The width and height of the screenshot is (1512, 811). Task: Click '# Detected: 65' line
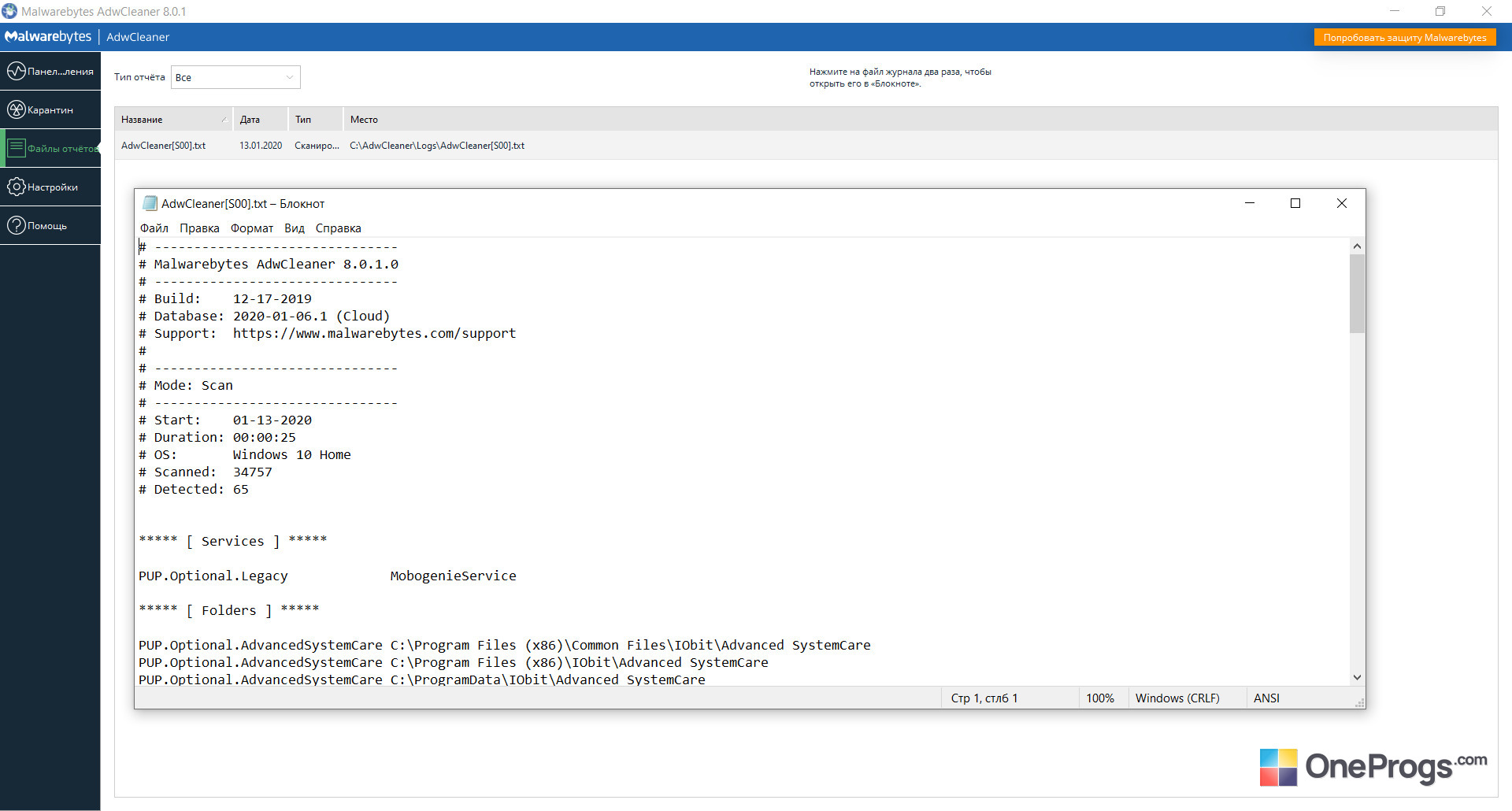tap(194, 490)
